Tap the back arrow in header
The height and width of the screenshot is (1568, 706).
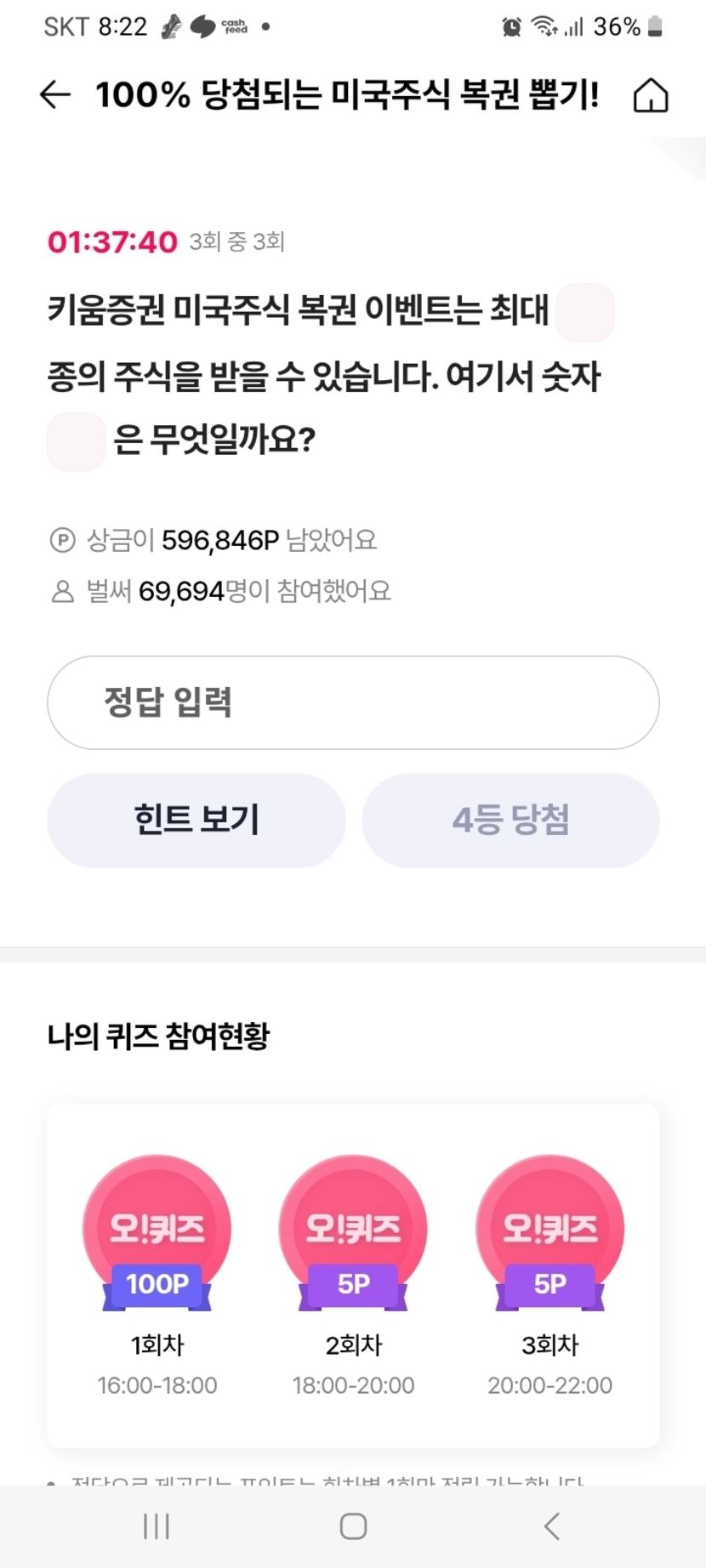(x=55, y=94)
